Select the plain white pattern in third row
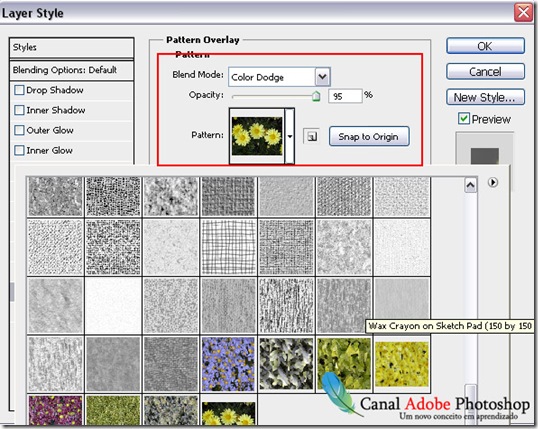Image resolution: width=538 pixels, height=429 pixels. (x=113, y=305)
